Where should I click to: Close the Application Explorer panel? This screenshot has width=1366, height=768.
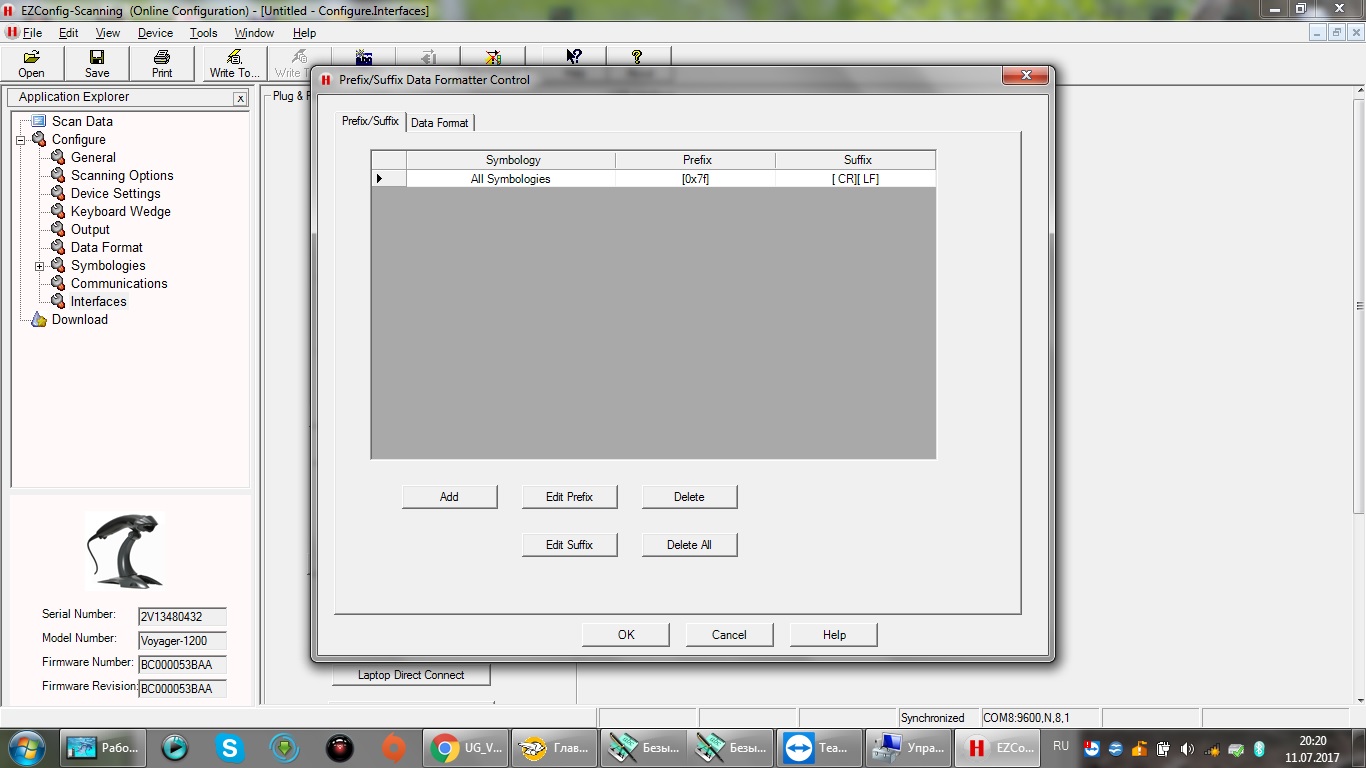240,98
